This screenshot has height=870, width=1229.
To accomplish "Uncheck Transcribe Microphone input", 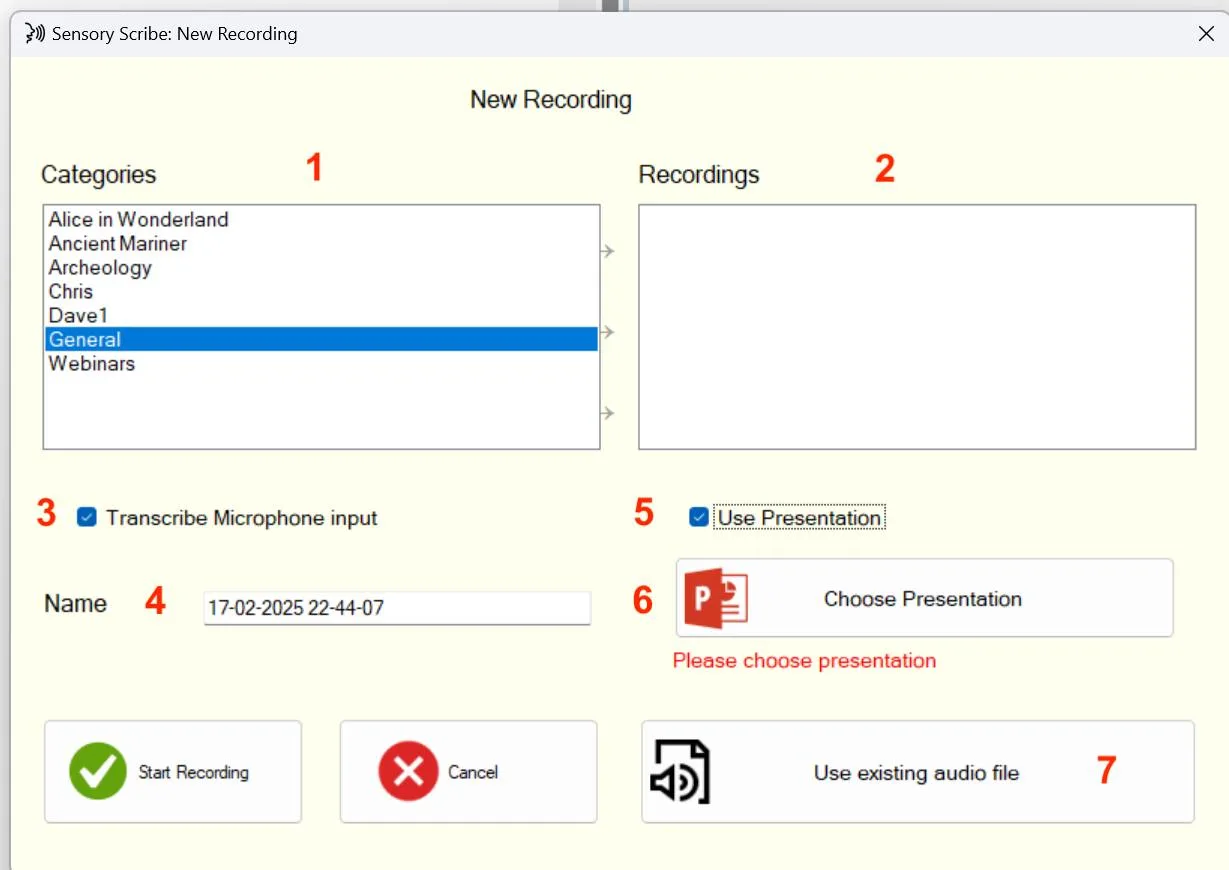I will (x=86, y=517).
